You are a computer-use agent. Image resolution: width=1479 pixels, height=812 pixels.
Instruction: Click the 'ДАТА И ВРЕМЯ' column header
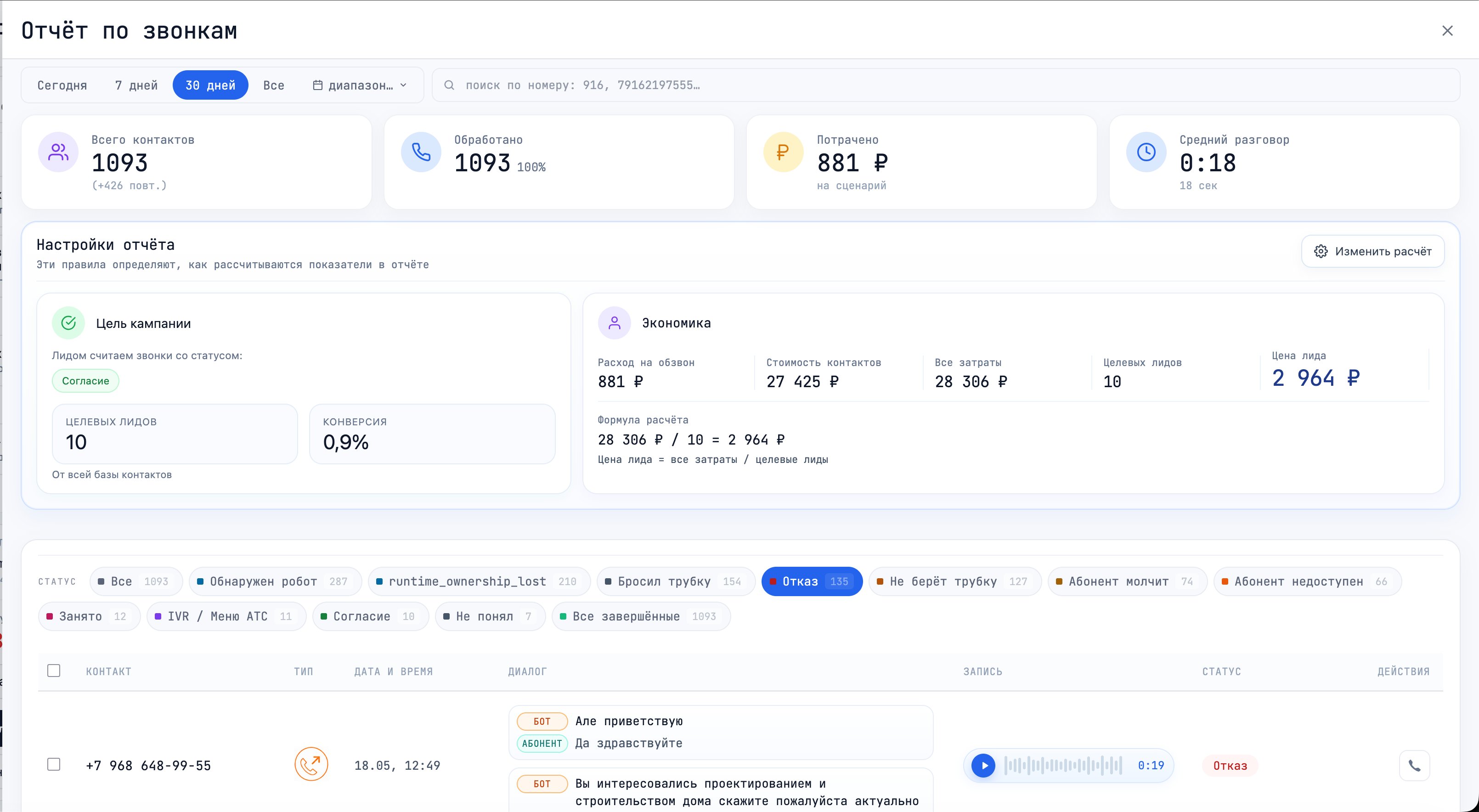[393, 671]
